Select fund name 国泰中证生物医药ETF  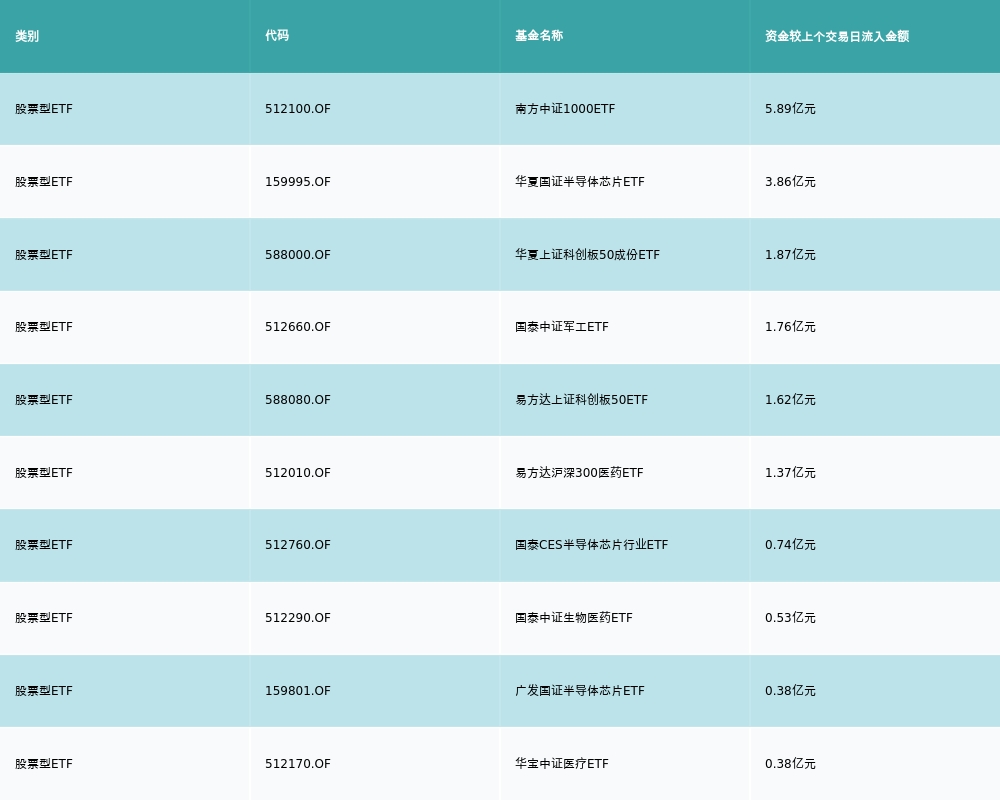tap(574, 618)
